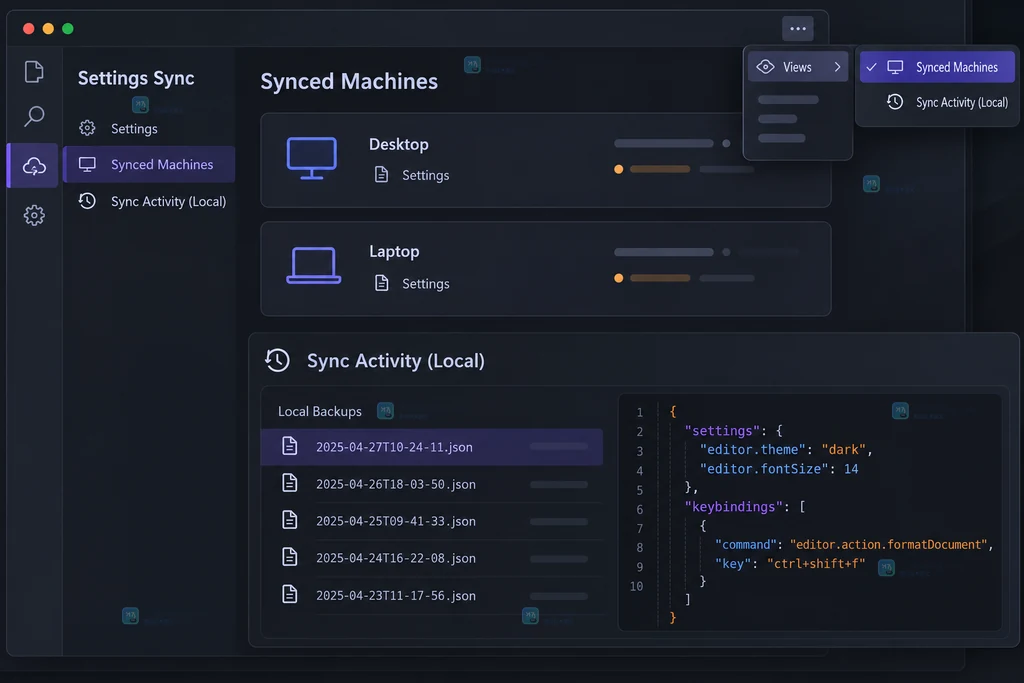Viewport: 1024px width, 683px height.
Task: Select the cloud sync icon in activity bar
Action: point(34,166)
